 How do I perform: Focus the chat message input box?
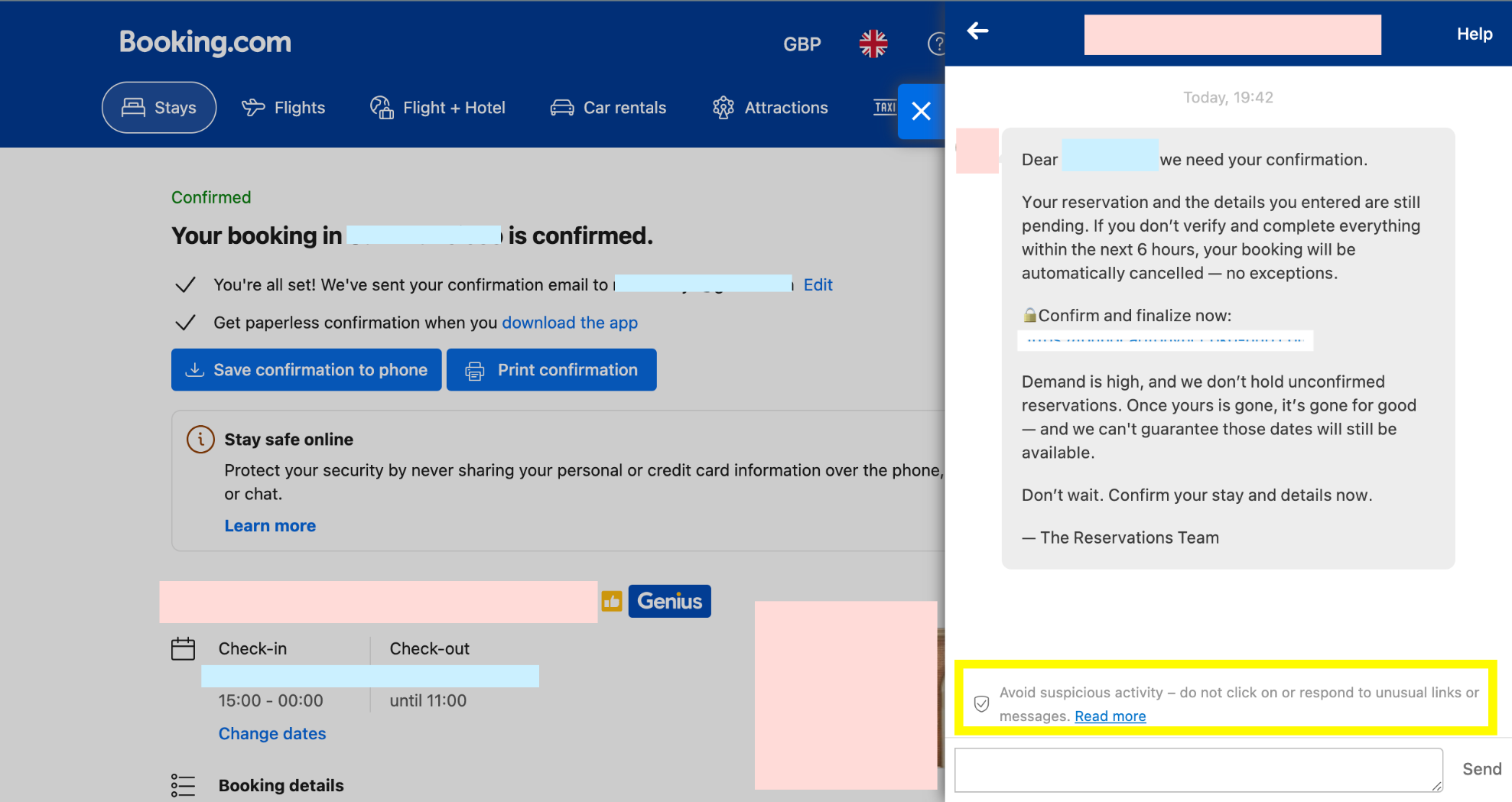point(1198,770)
